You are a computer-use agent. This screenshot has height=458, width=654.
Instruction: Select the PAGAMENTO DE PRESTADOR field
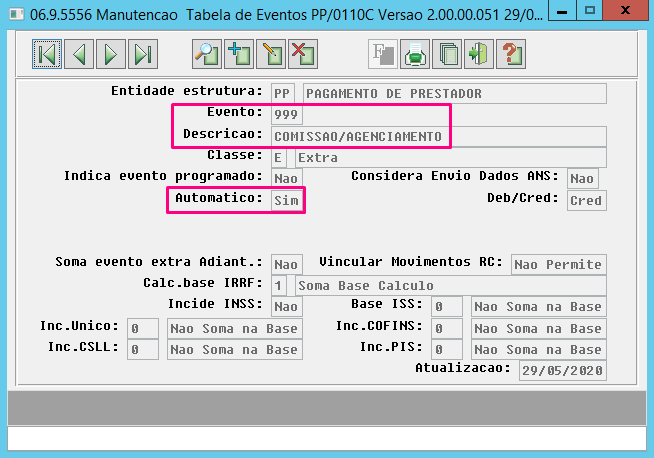point(455,93)
